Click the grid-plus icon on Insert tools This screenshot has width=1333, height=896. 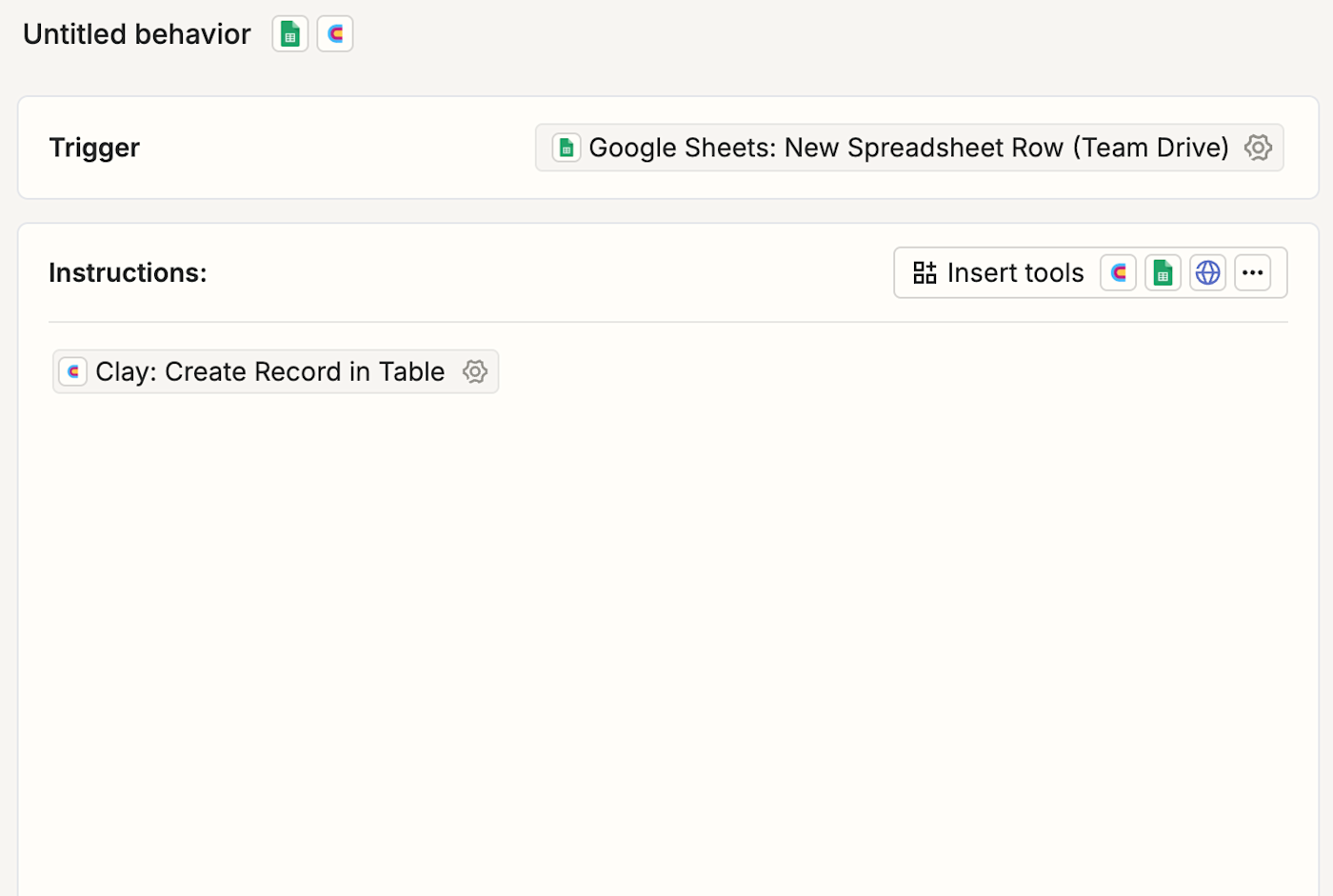click(x=925, y=273)
